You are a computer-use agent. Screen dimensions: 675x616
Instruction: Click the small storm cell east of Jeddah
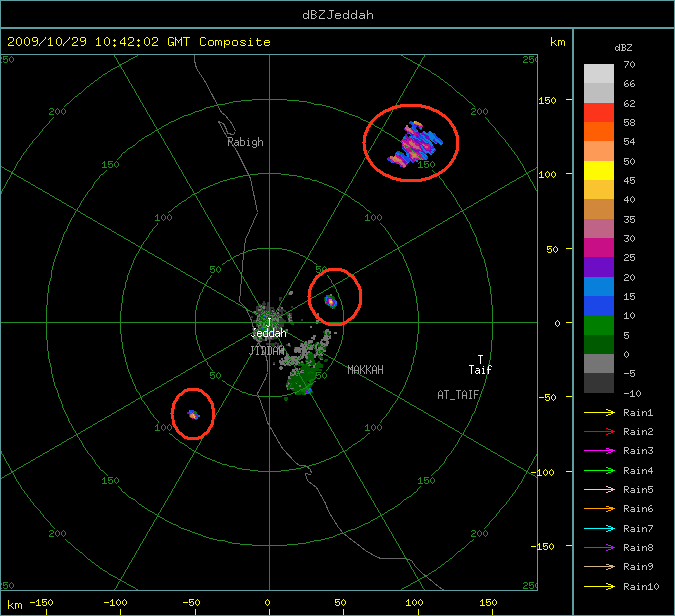click(331, 301)
